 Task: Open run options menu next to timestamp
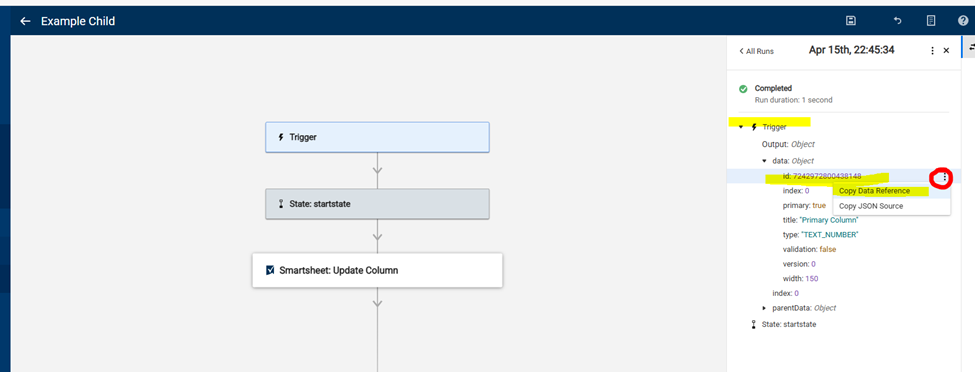932,51
